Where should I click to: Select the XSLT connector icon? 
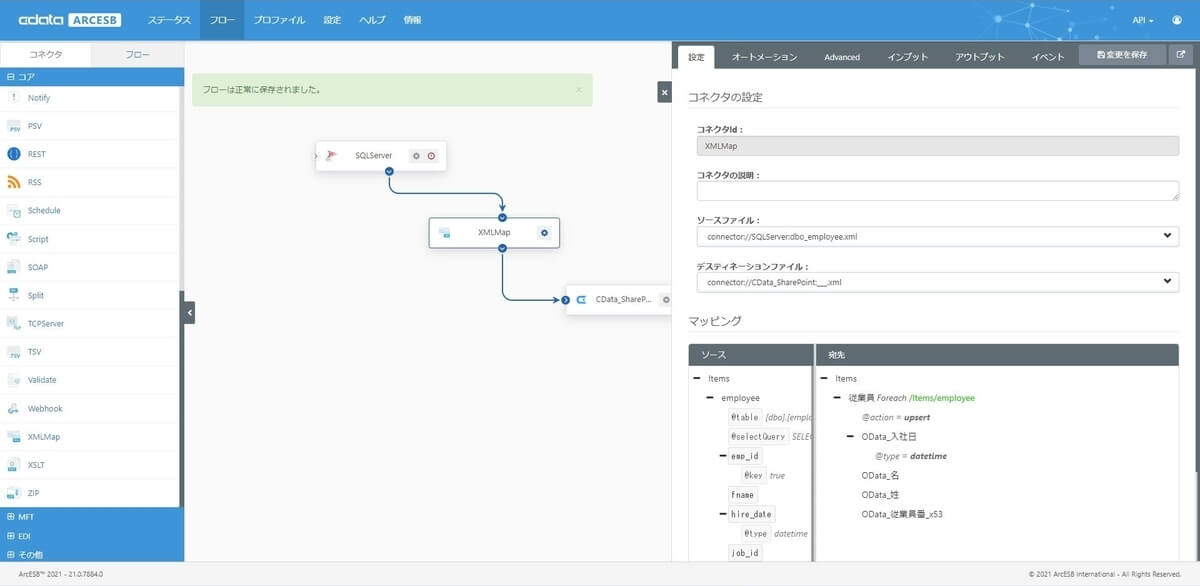14,465
